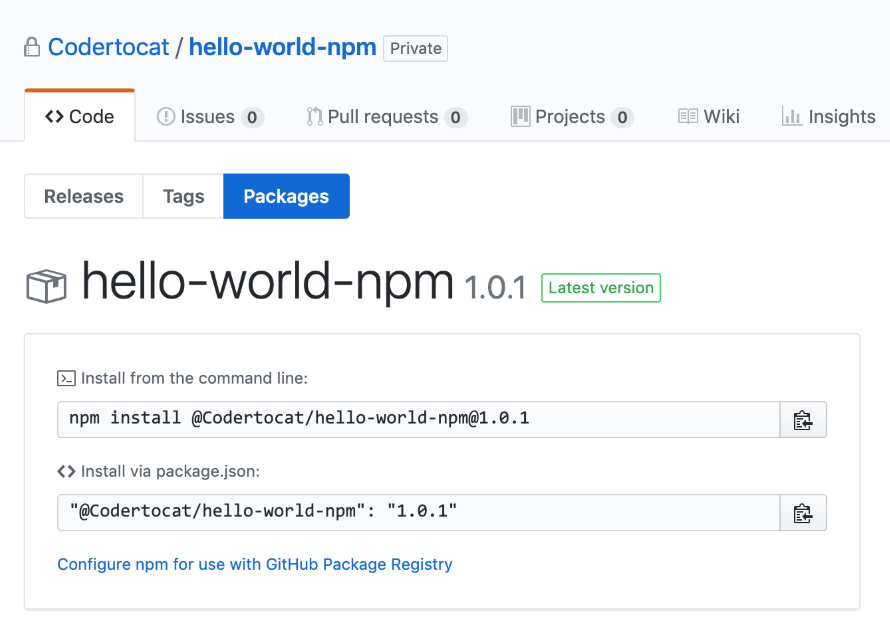
Task: Click the 'Install from the command line:' label
Action: pos(194,378)
